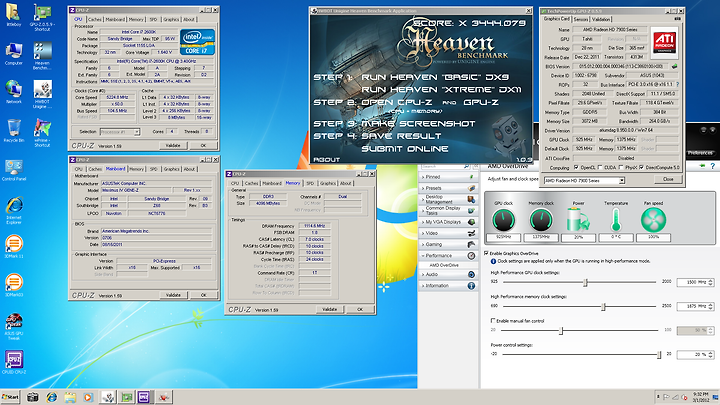Expand the Gaming section in Catalyst
720x405 pixels.
coord(448,244)
